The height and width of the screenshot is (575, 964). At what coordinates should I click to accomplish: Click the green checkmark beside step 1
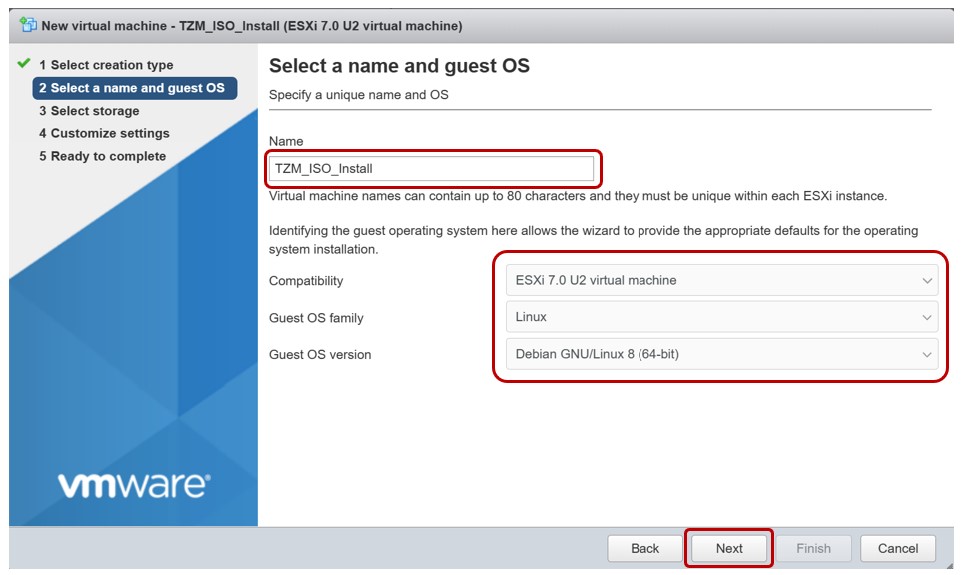(24, 64)
